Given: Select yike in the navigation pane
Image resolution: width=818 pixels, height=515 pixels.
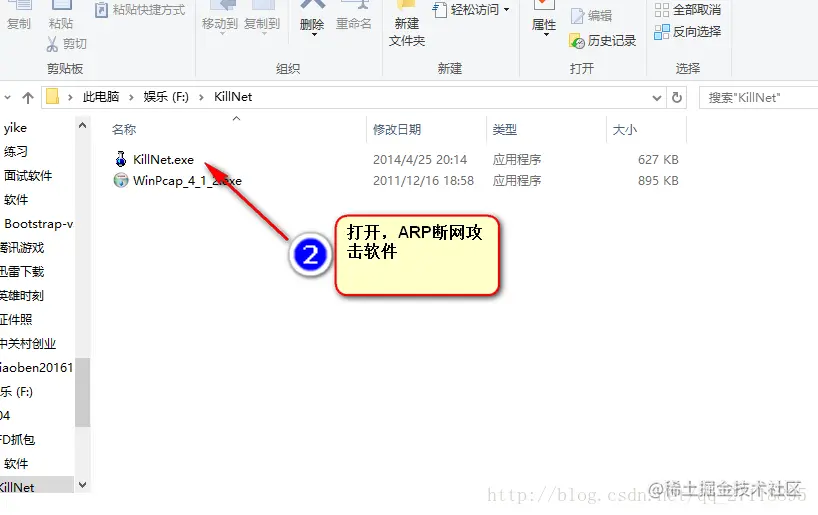Looking at the screenshot, I should pyautogui.click(x=15, y=128).
